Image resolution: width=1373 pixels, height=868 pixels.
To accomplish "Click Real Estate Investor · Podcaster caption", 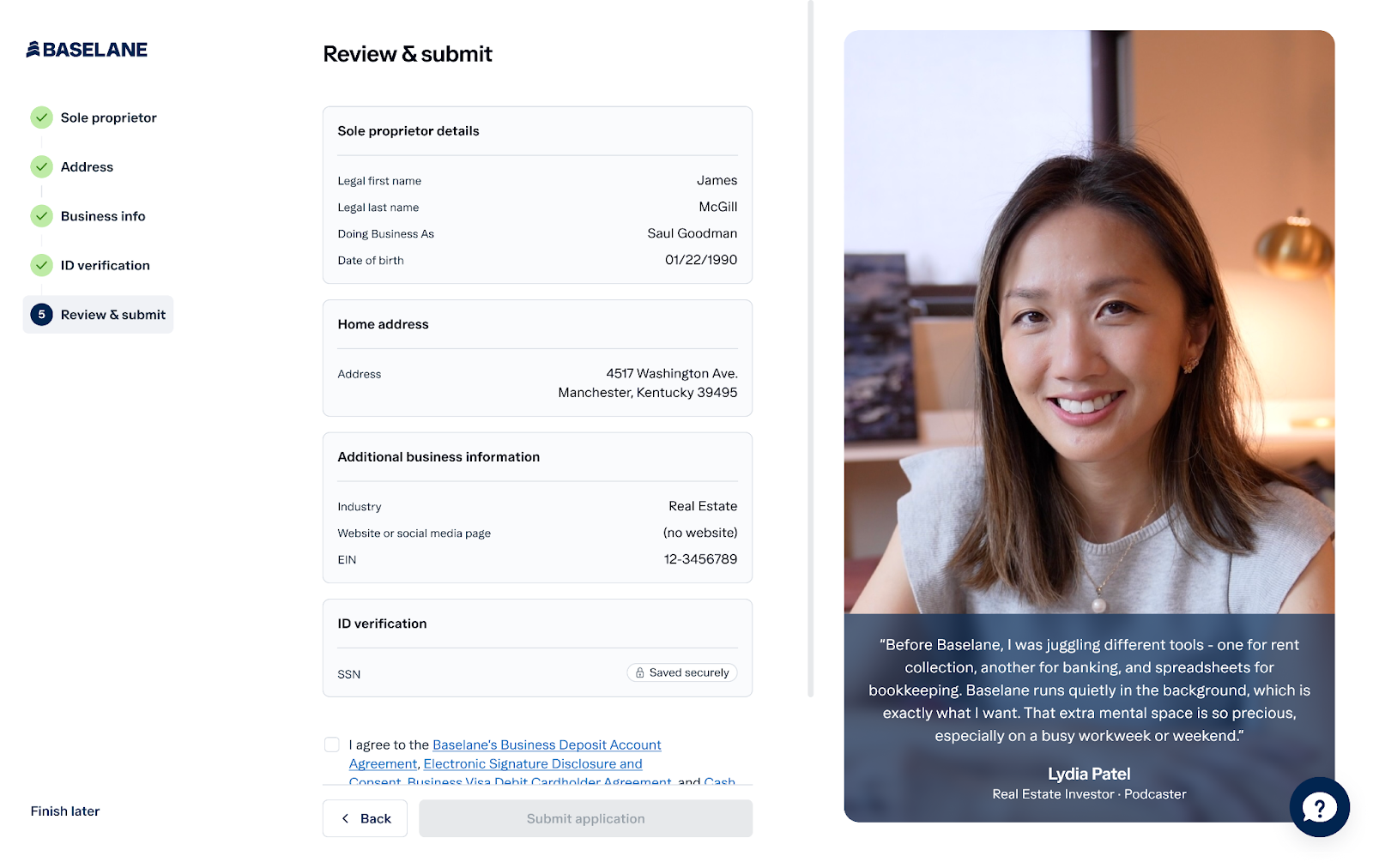I will click(x=1089, y=794).
